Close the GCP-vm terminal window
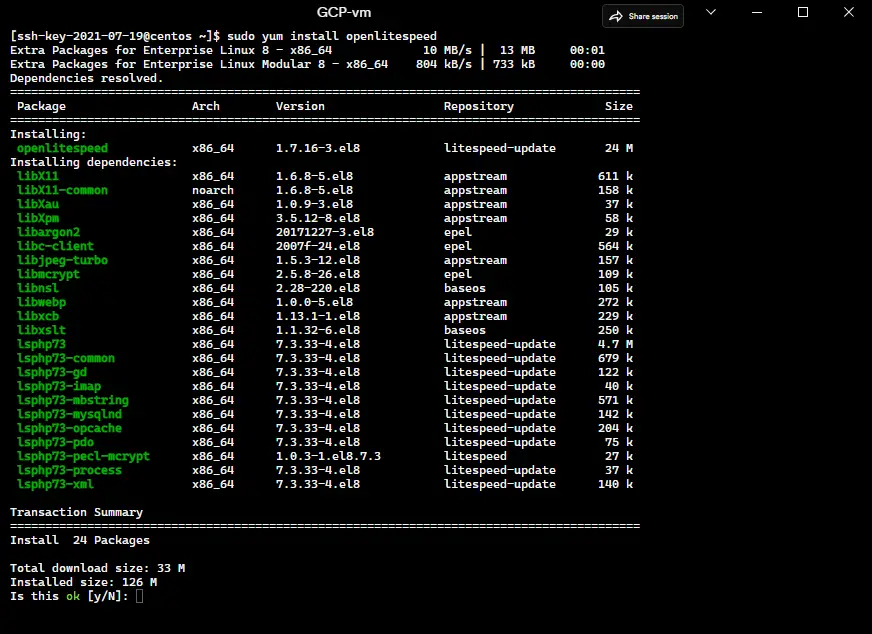This screenshot has width=872, height=634. pos(849,12)
